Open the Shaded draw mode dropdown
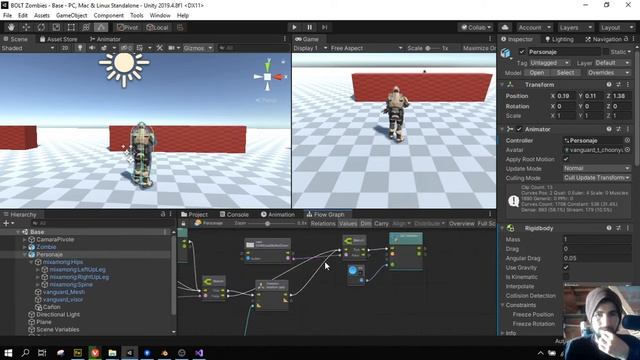The image size is (640, 360). [27, 48]
